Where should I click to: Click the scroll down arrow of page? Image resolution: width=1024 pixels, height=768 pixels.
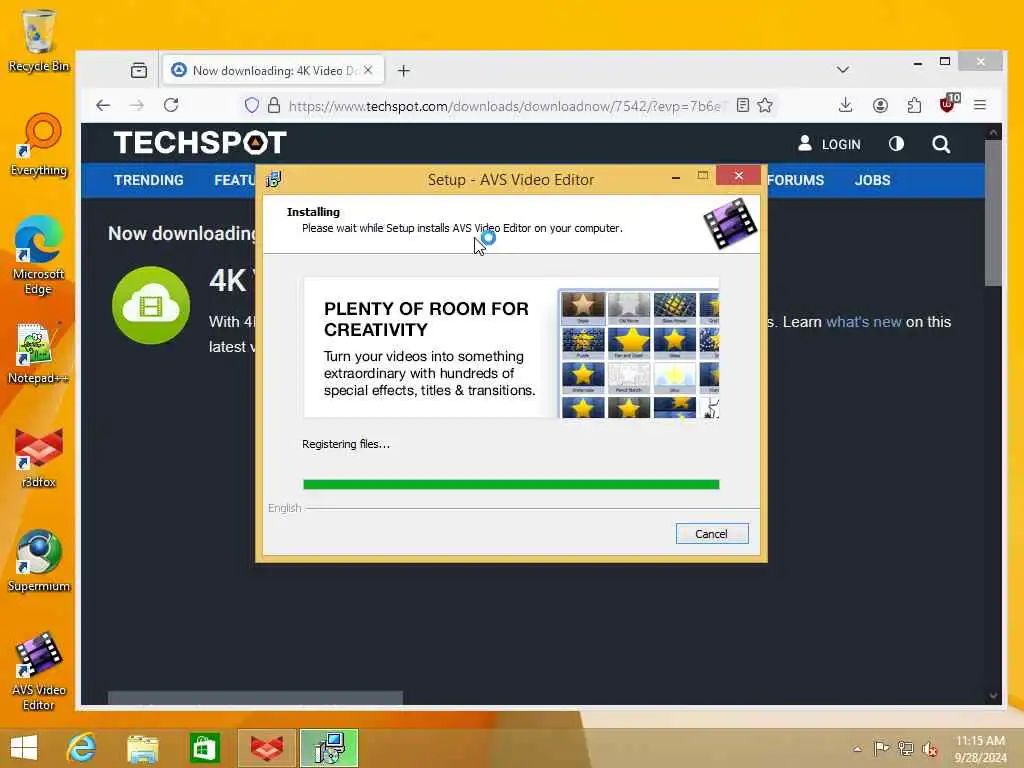993,696
